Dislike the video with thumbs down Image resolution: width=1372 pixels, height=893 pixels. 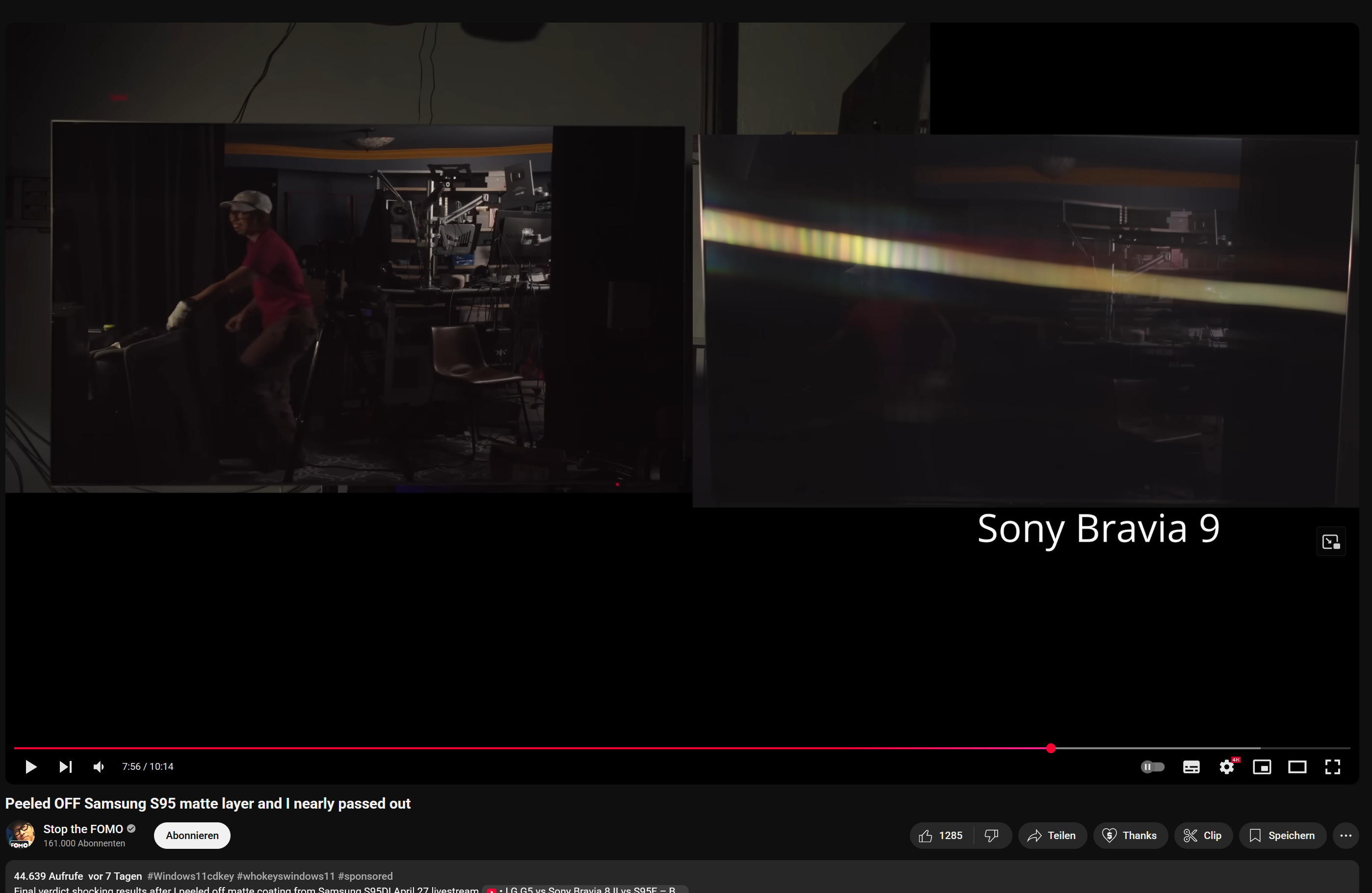991,836
